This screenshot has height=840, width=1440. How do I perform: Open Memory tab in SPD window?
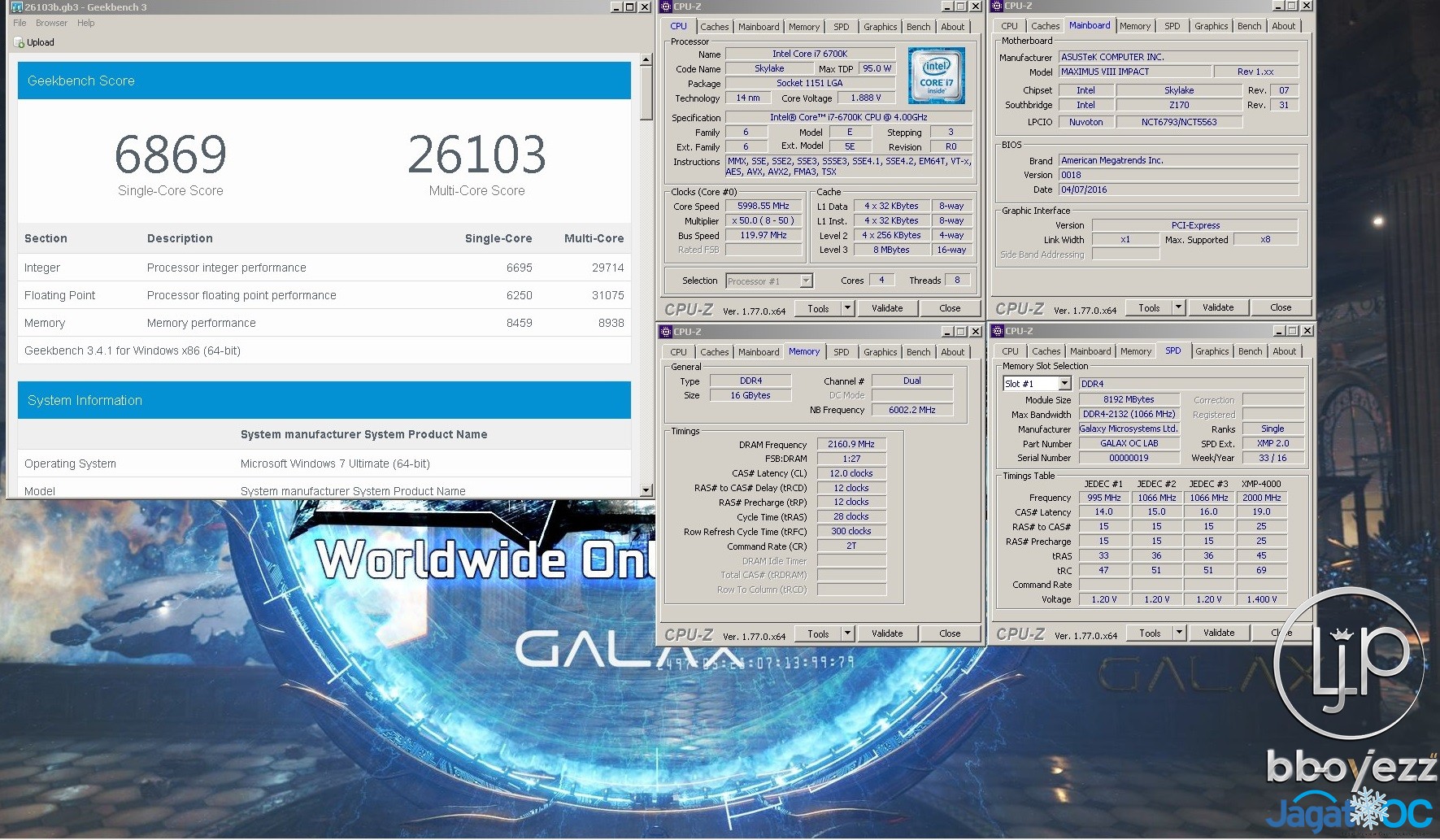coord(1135,351)
